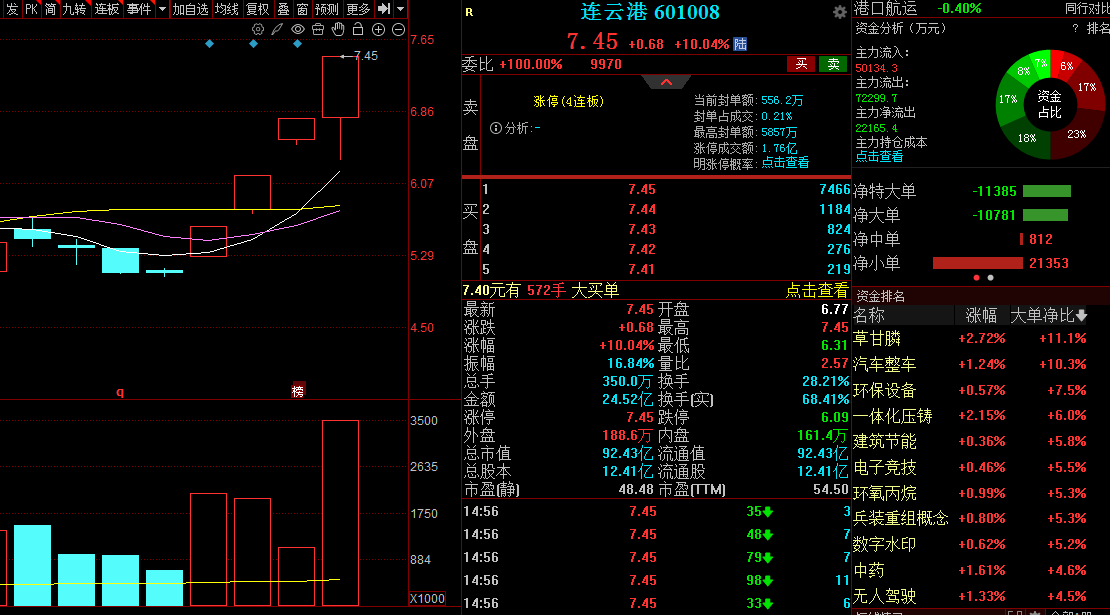The image size is (1110, 615).
Task: Click the analysis info icon beside 分析
Action: point(496,128)
